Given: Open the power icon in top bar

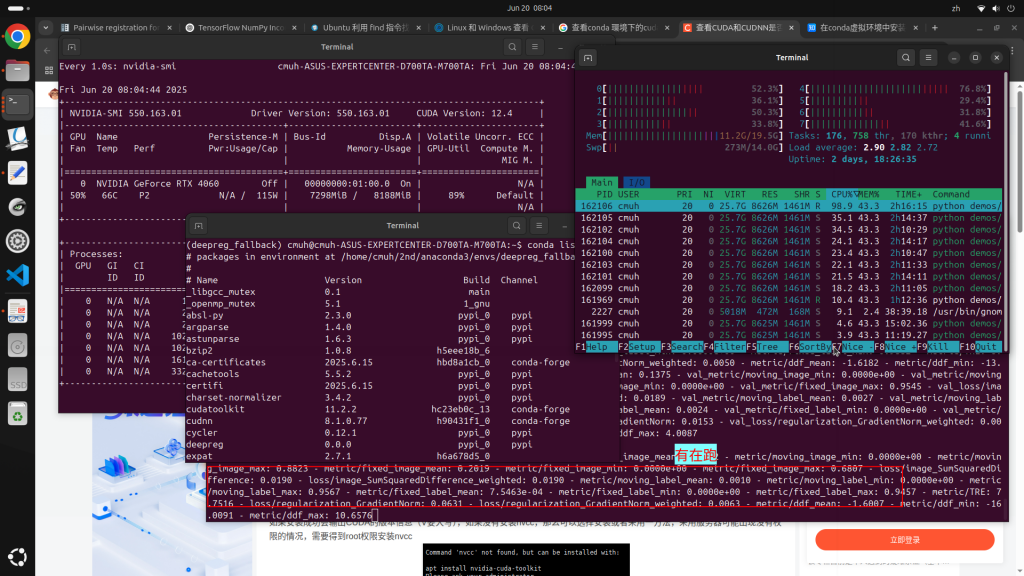Looking at the screenshot, I should point(1011,8).
